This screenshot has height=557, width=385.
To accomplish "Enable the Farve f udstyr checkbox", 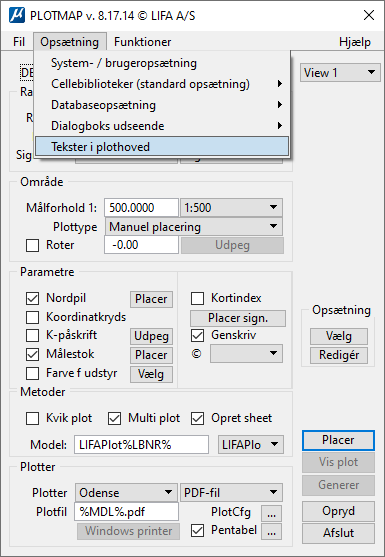I will pyautogui.click(x=32, y=373).
